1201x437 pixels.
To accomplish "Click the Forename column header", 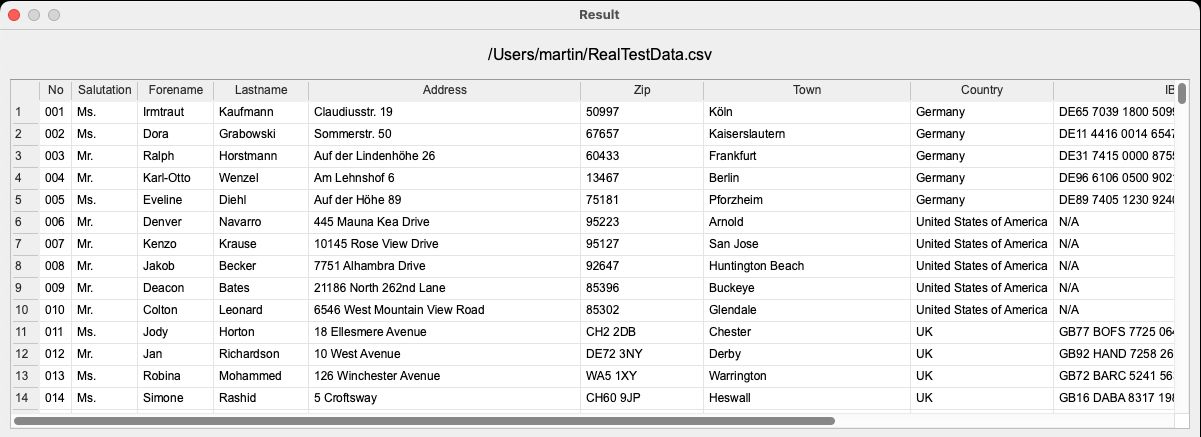I will click(175, 90).
